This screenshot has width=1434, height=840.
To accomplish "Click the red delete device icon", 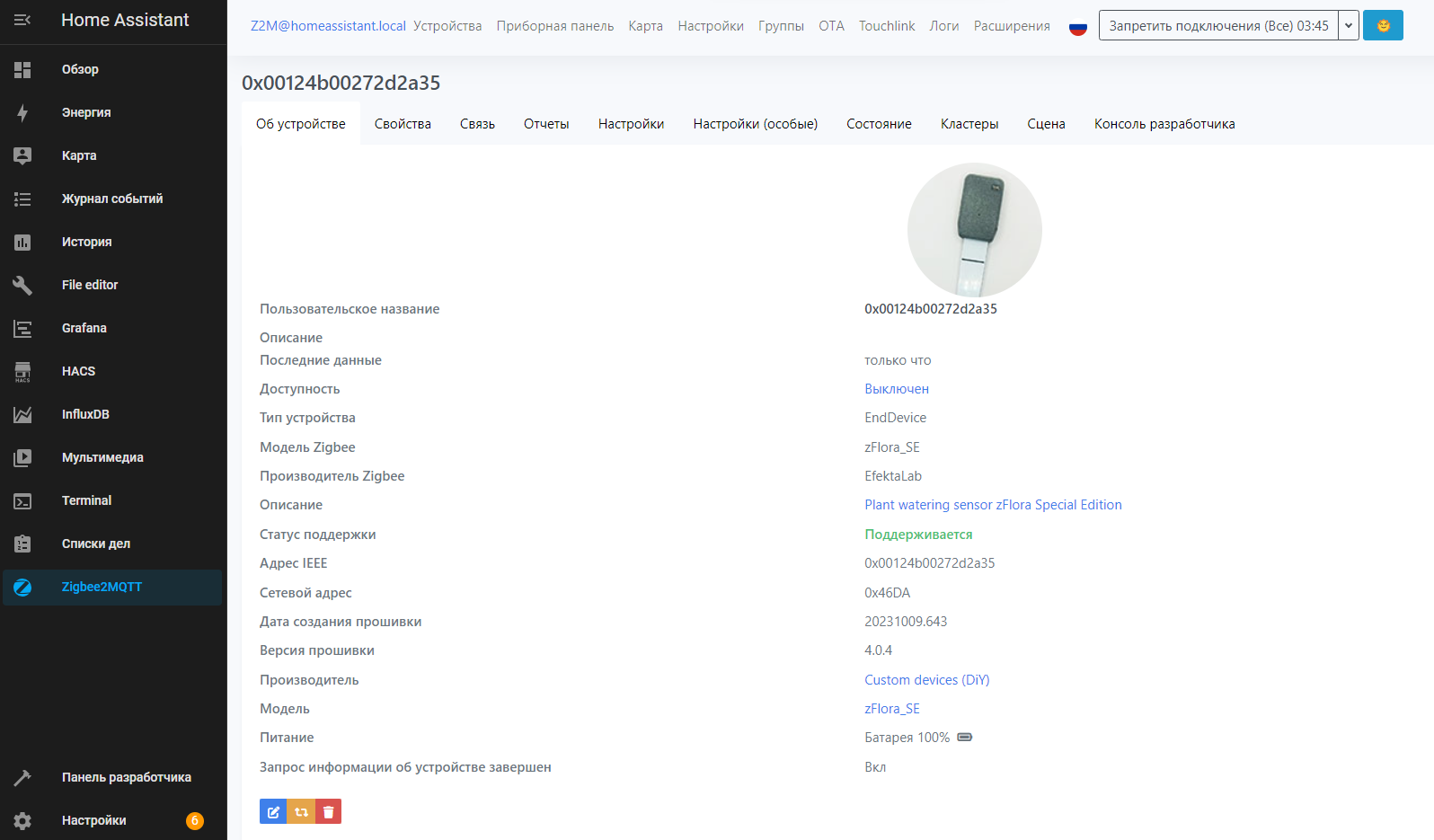I will click(x=328, y=811).
